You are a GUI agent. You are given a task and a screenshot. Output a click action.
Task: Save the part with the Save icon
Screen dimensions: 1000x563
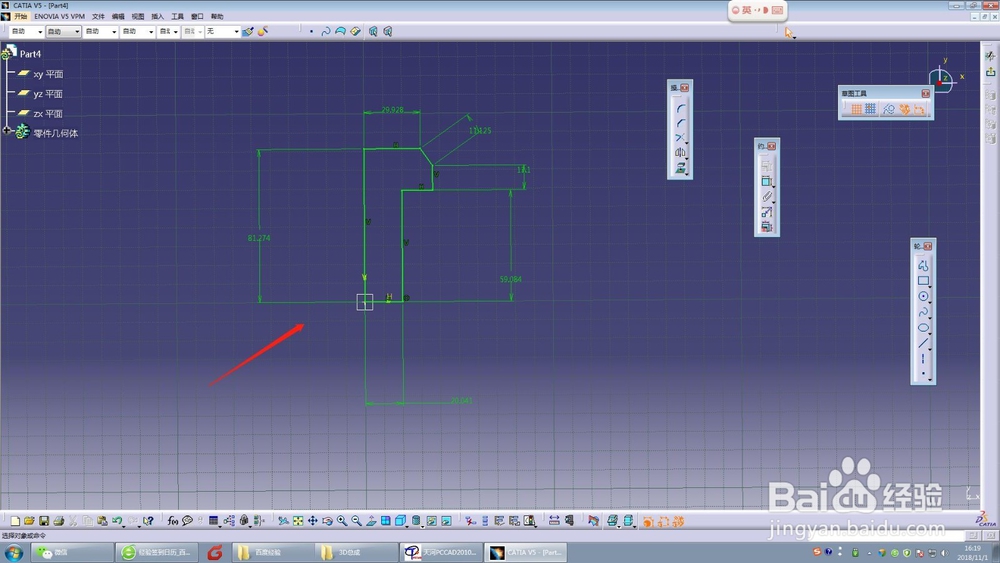pos(44,521)
